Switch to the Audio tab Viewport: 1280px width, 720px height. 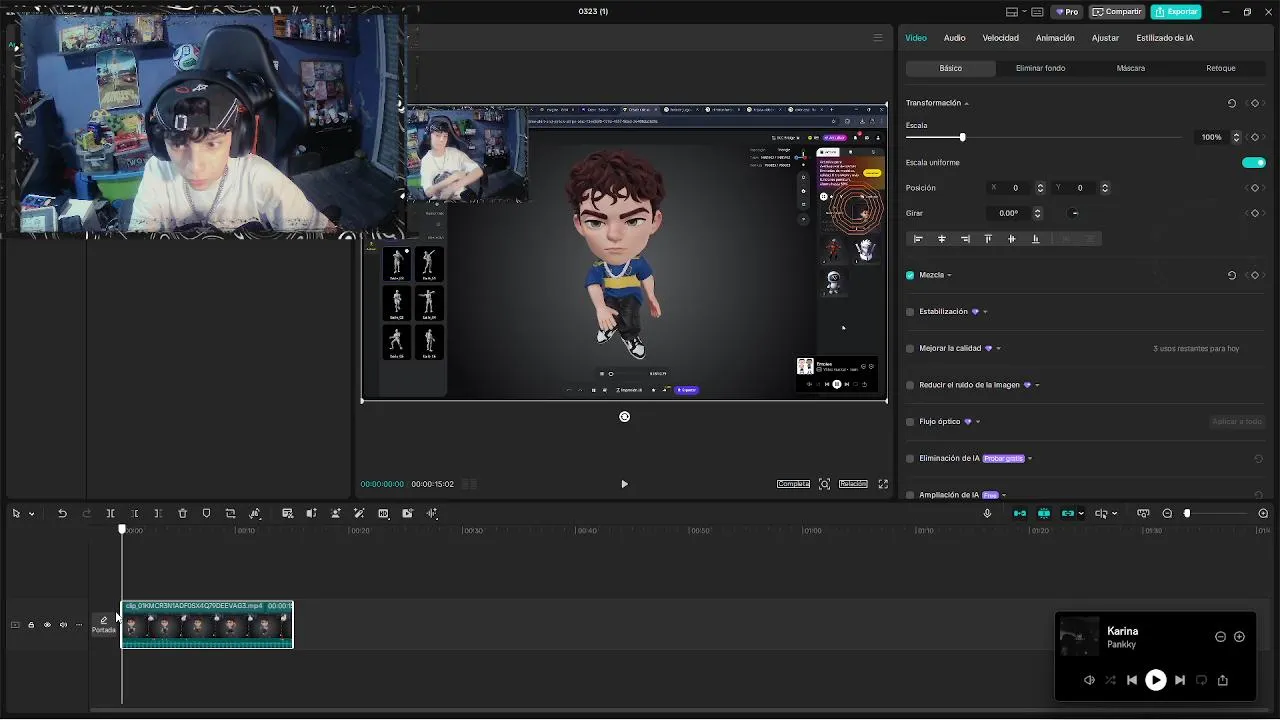point(955,38)
